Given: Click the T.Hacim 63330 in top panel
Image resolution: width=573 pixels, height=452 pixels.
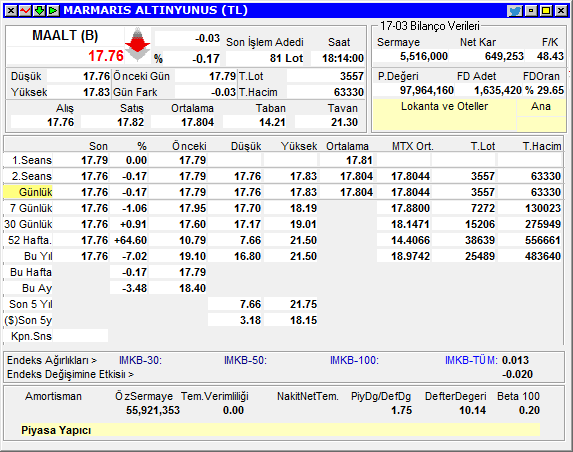Looking at the screenshot, I should (349, 92).
